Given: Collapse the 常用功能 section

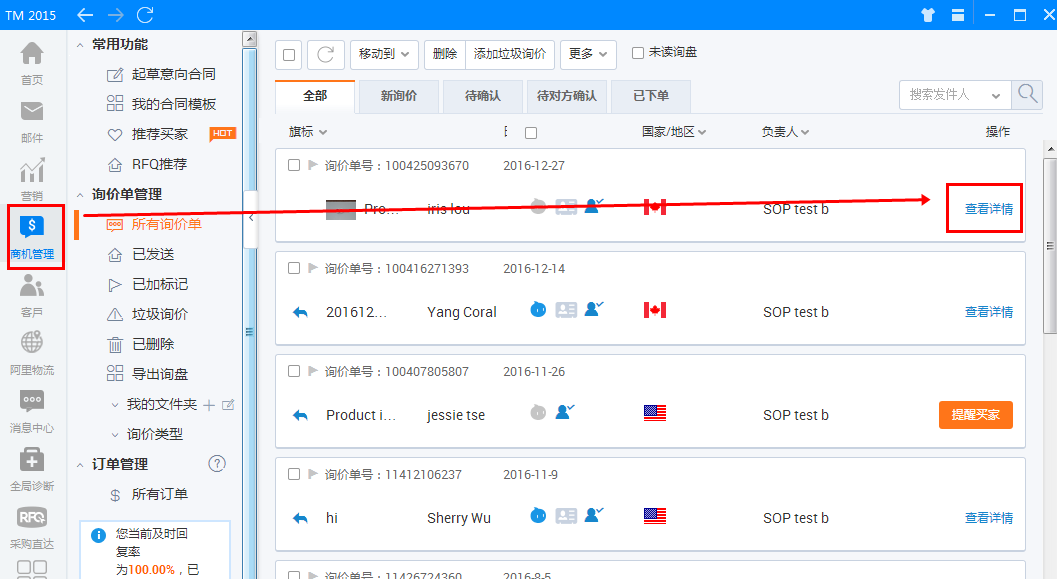Looking at the screenshot, I should [x=80, y=45].
